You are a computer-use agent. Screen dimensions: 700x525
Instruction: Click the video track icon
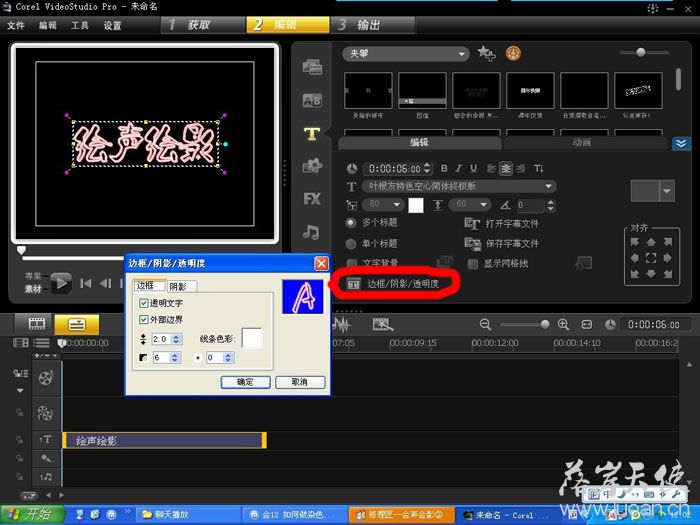coord(46,378)
